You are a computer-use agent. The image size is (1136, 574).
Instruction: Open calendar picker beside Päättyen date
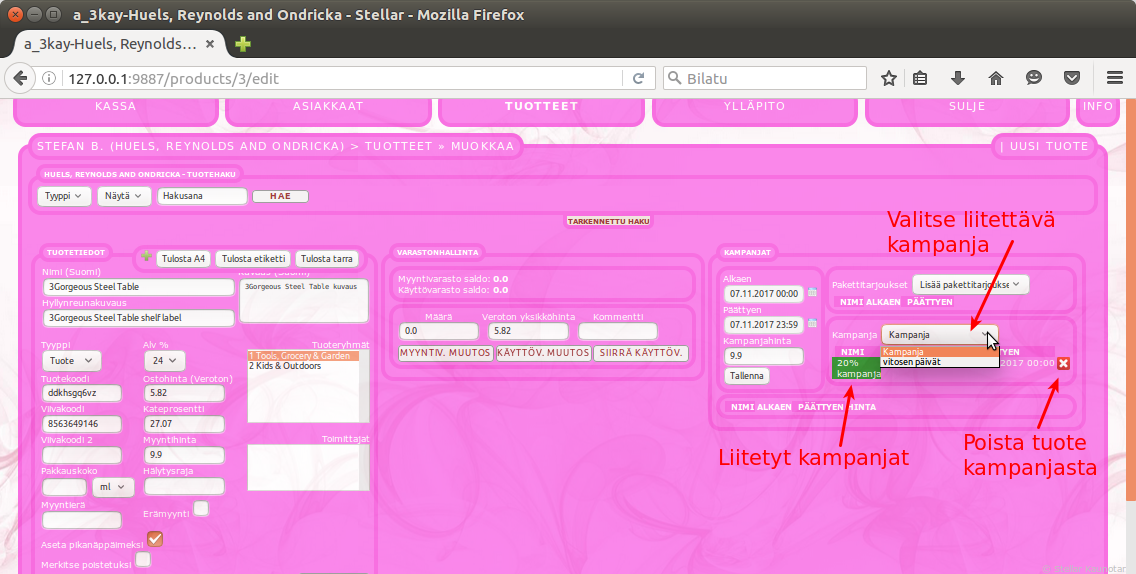coord(812,324)
